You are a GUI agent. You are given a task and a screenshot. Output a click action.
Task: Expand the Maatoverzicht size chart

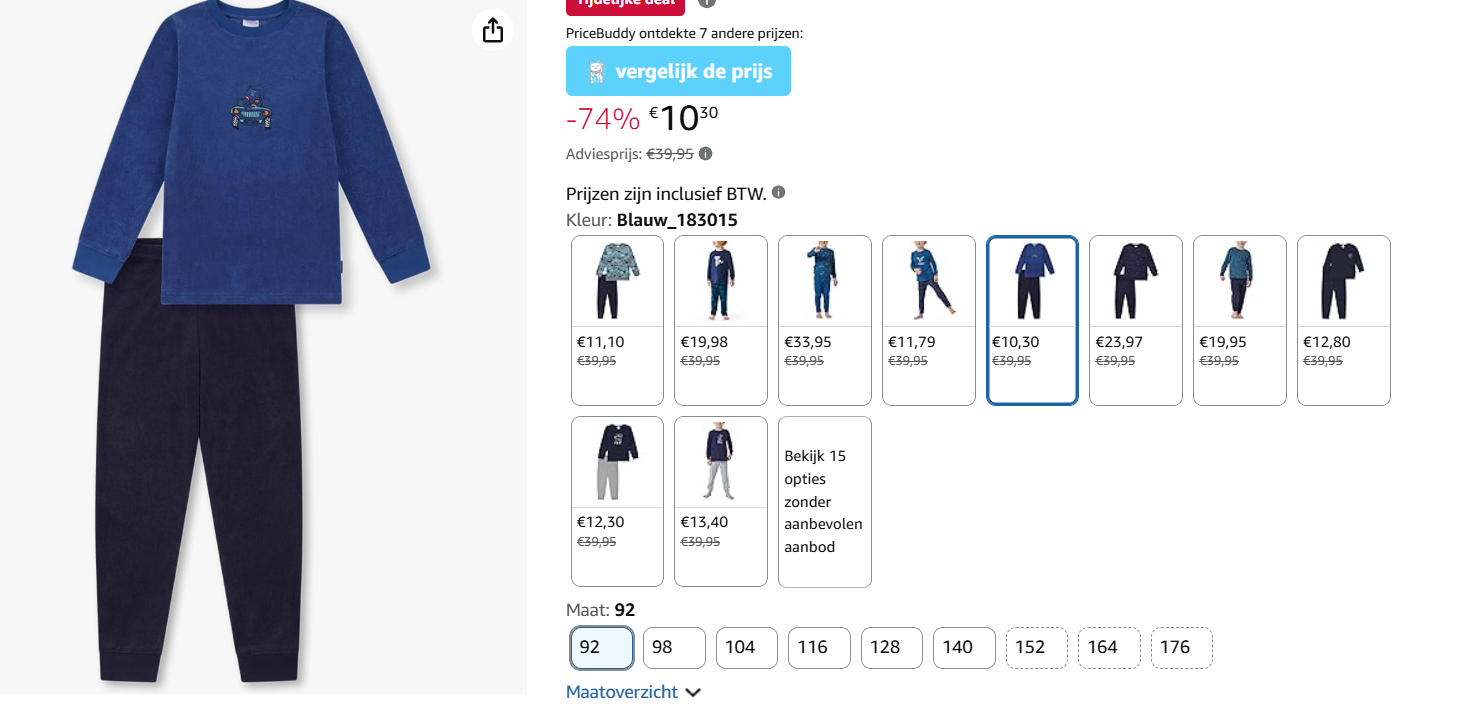point(633,692)
